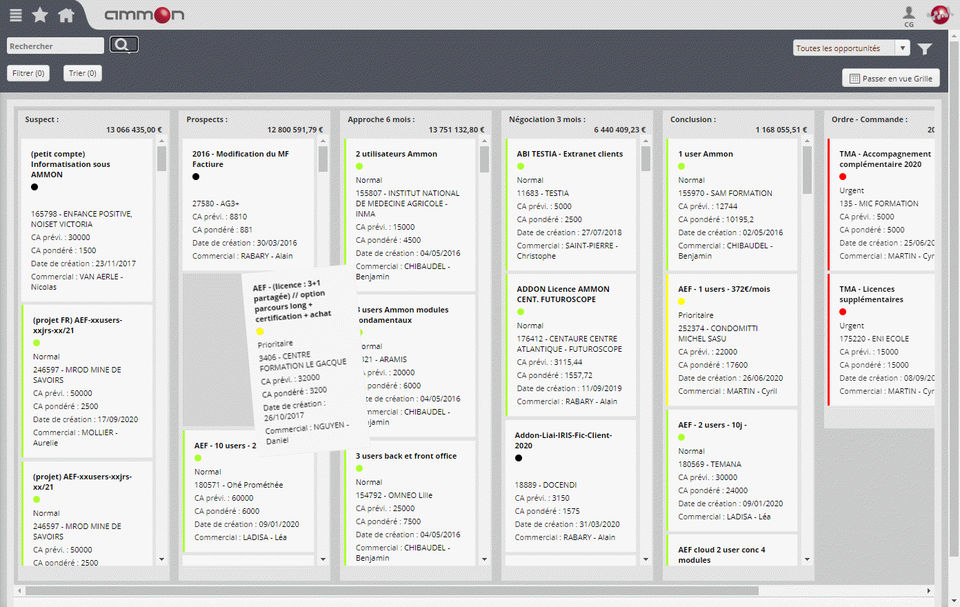Open the hamburger main menu
Image resolution: width=960 pixels, height=607 pixels.
[16, 15]
